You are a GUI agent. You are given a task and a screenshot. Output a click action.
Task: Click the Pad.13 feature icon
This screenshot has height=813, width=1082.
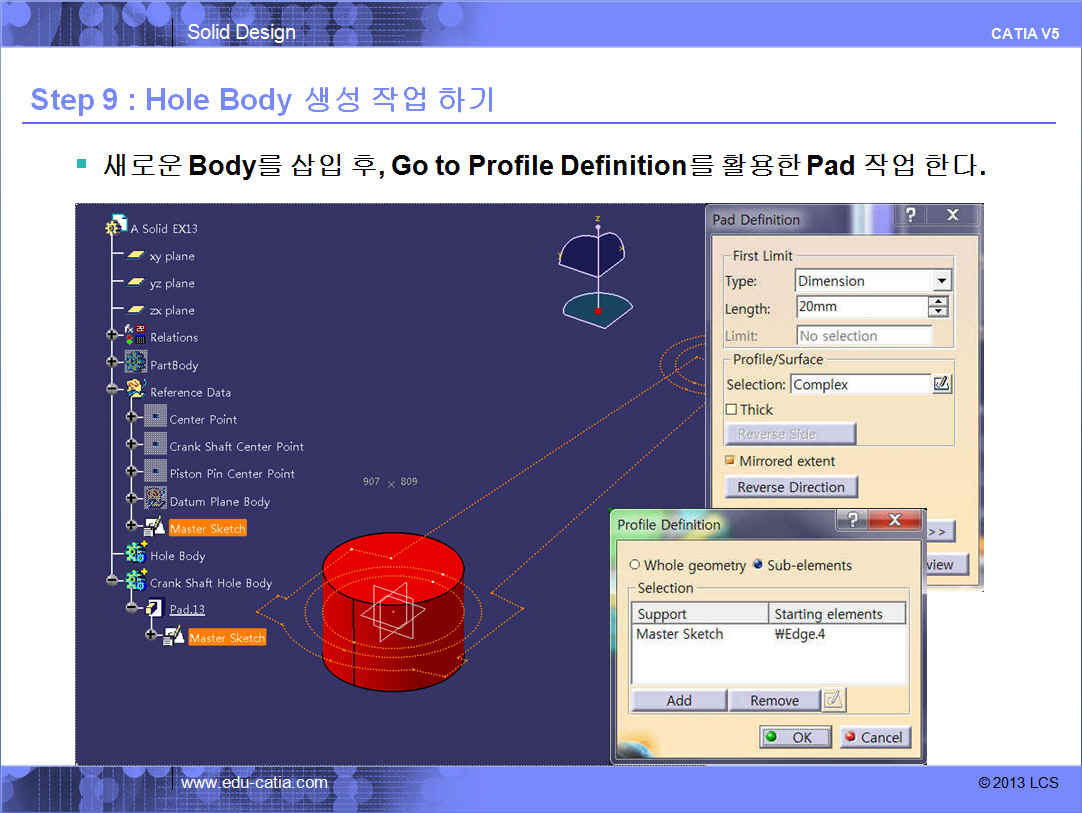click(x=155, y=608)
